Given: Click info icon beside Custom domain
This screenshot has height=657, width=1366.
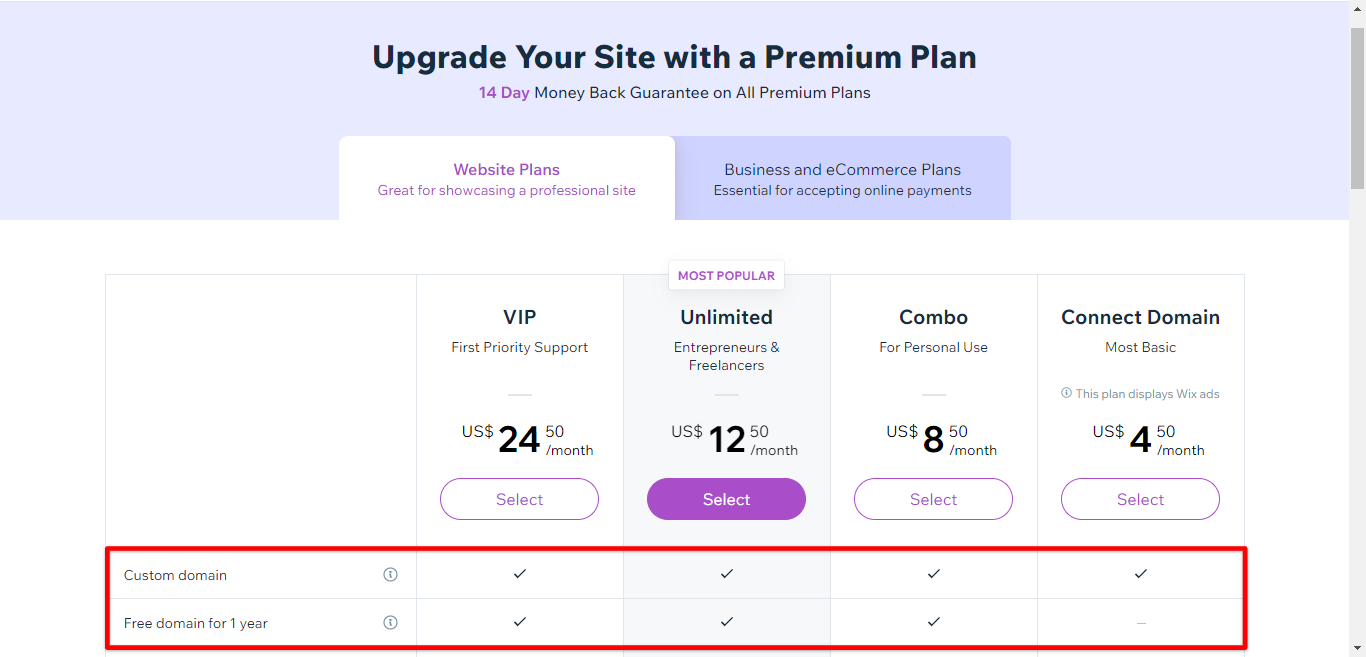Looking at the screenshot, I should click(390, 575).
